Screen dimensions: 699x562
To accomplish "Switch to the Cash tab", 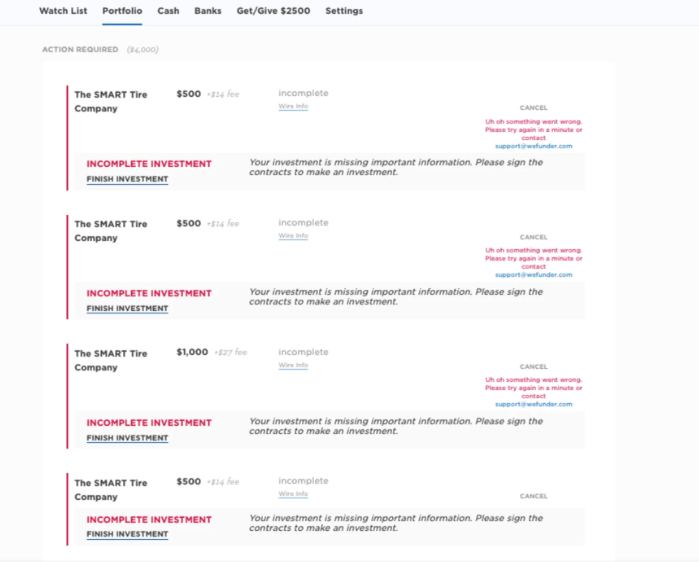I will 168,11.
